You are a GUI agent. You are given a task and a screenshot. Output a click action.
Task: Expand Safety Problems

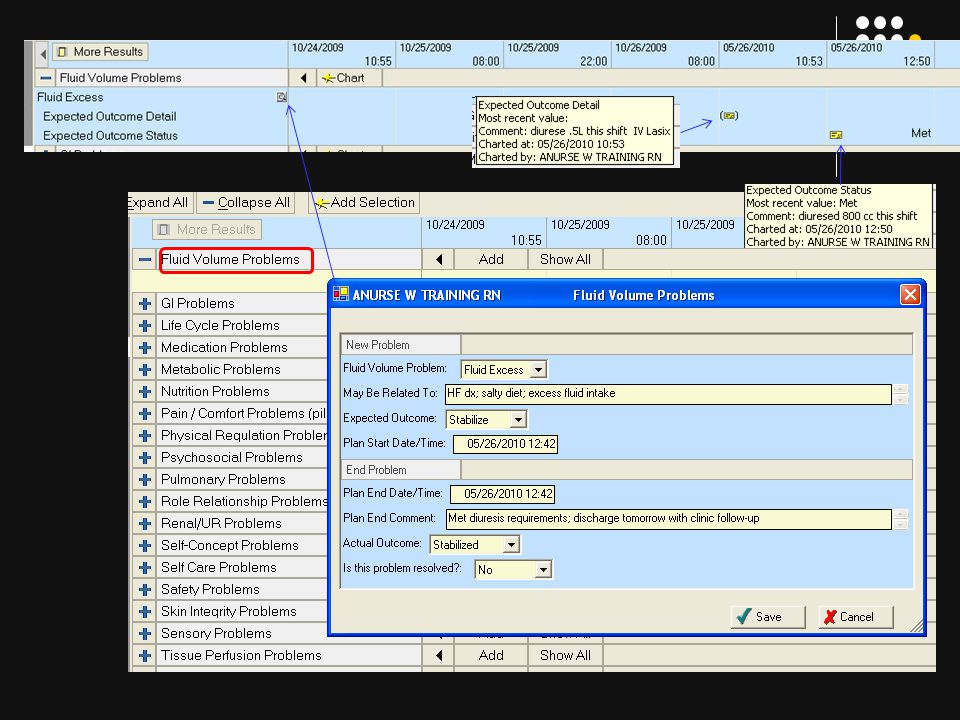point(144,590)
